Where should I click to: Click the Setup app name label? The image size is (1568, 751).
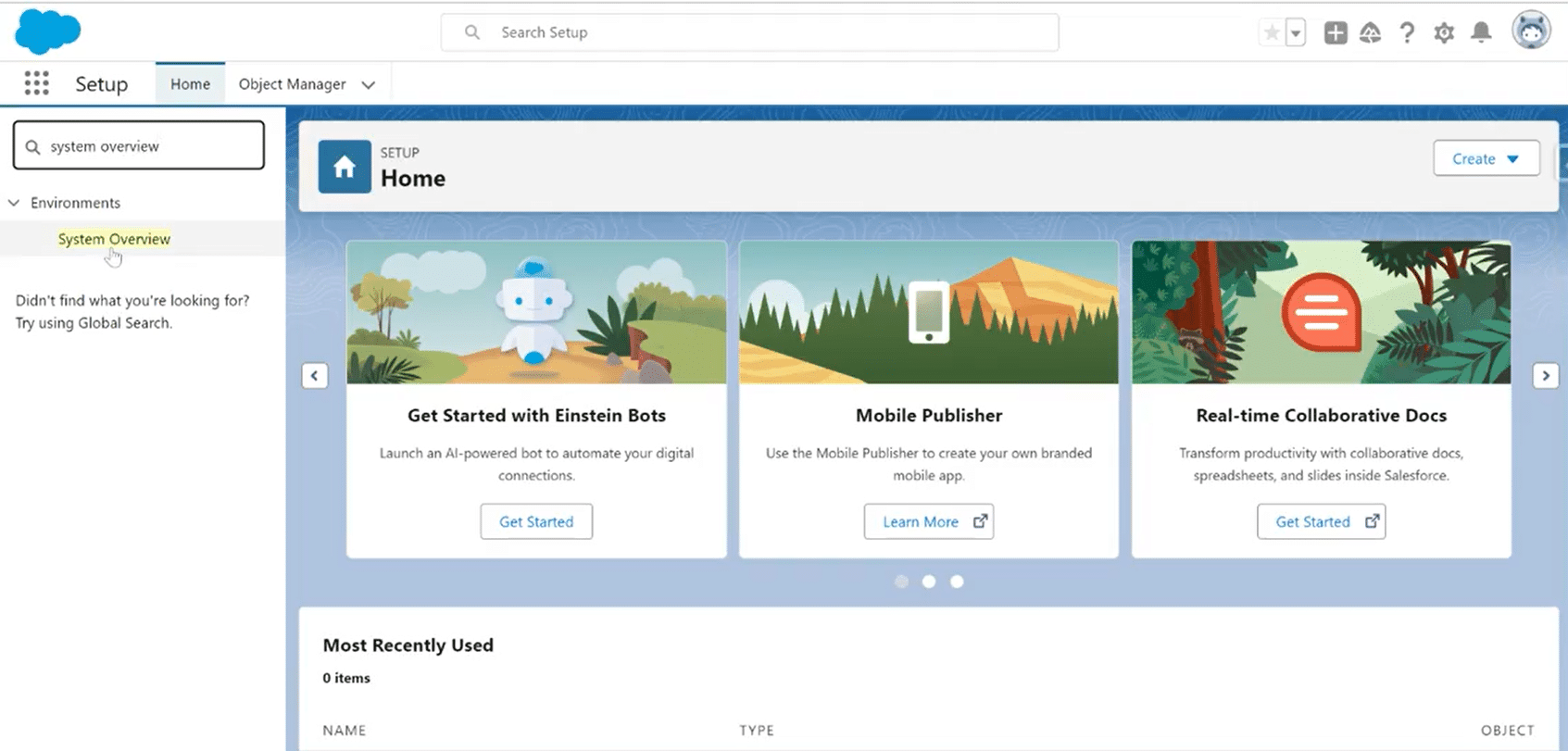tap(101, 84)
